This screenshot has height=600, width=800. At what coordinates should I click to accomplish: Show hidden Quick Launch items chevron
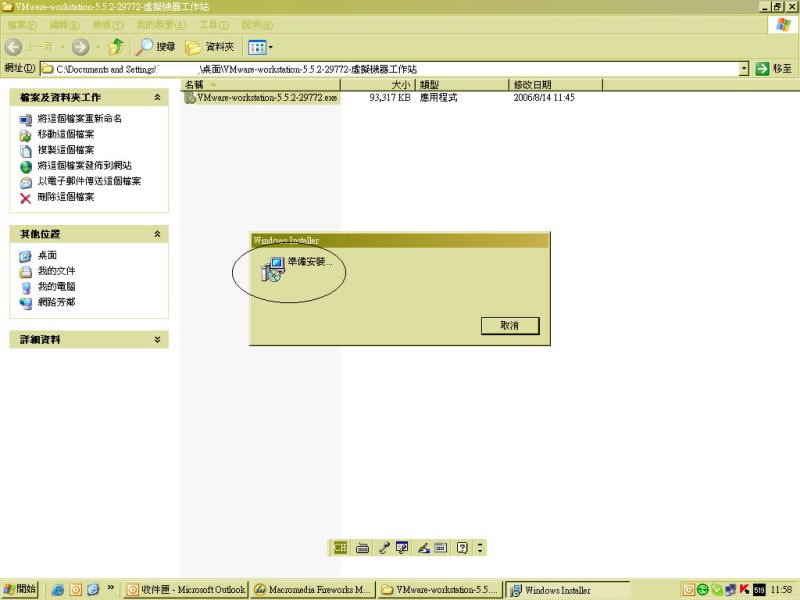110,588
